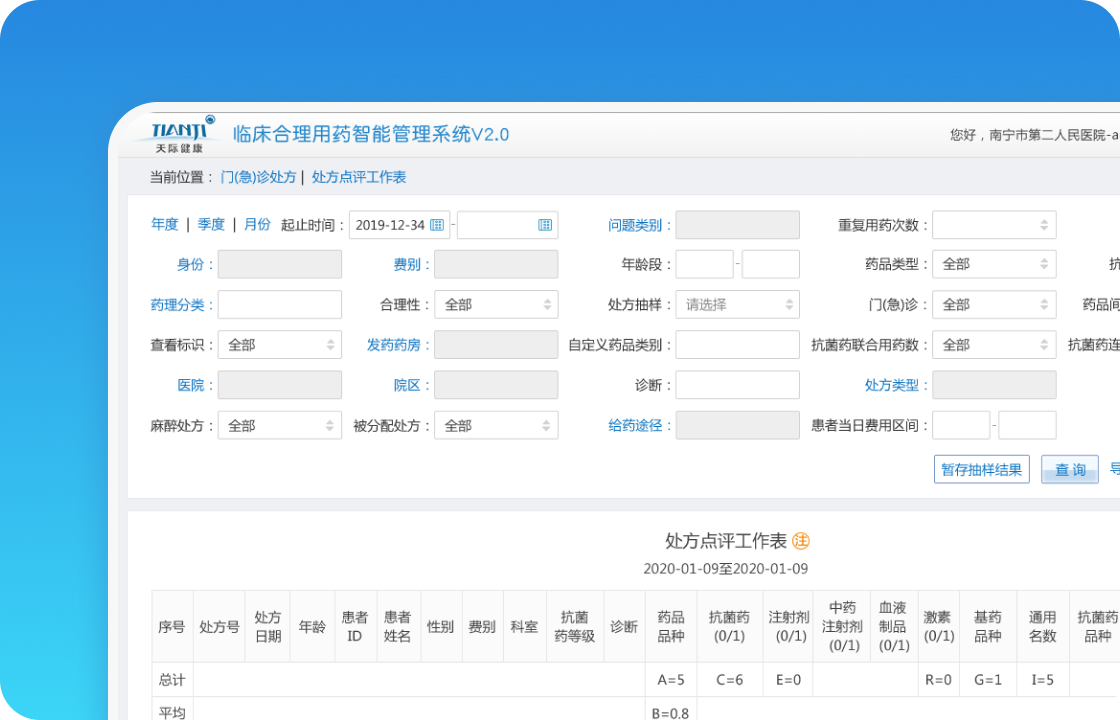Select the 月份 time range option
1120x720 pixels.
257,224
